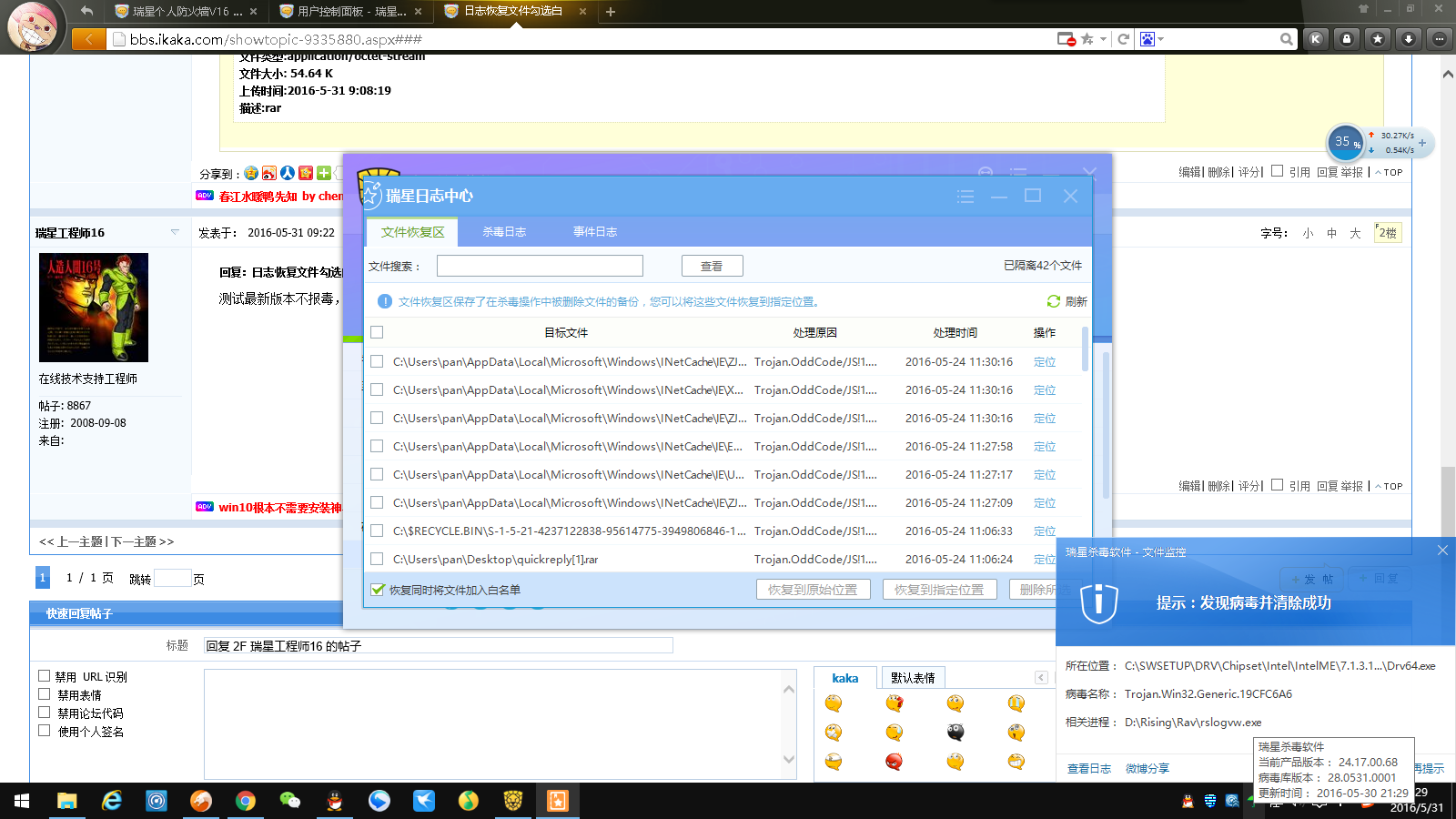Open favorites dropdown arrow next to star
The image size is (1456, 819).
pos(1103,39)
